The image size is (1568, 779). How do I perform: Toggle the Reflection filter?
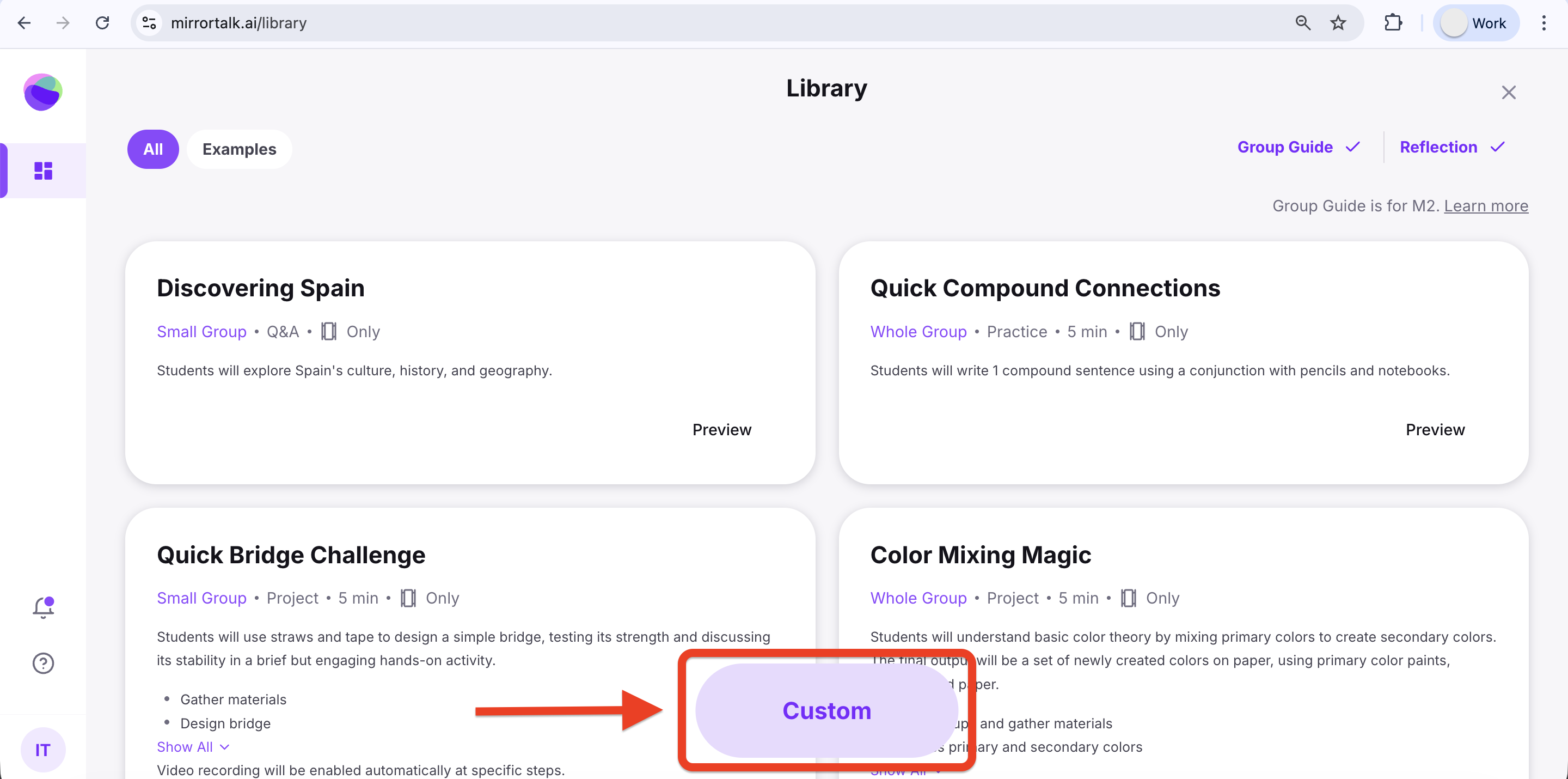tap(1451, 148)
